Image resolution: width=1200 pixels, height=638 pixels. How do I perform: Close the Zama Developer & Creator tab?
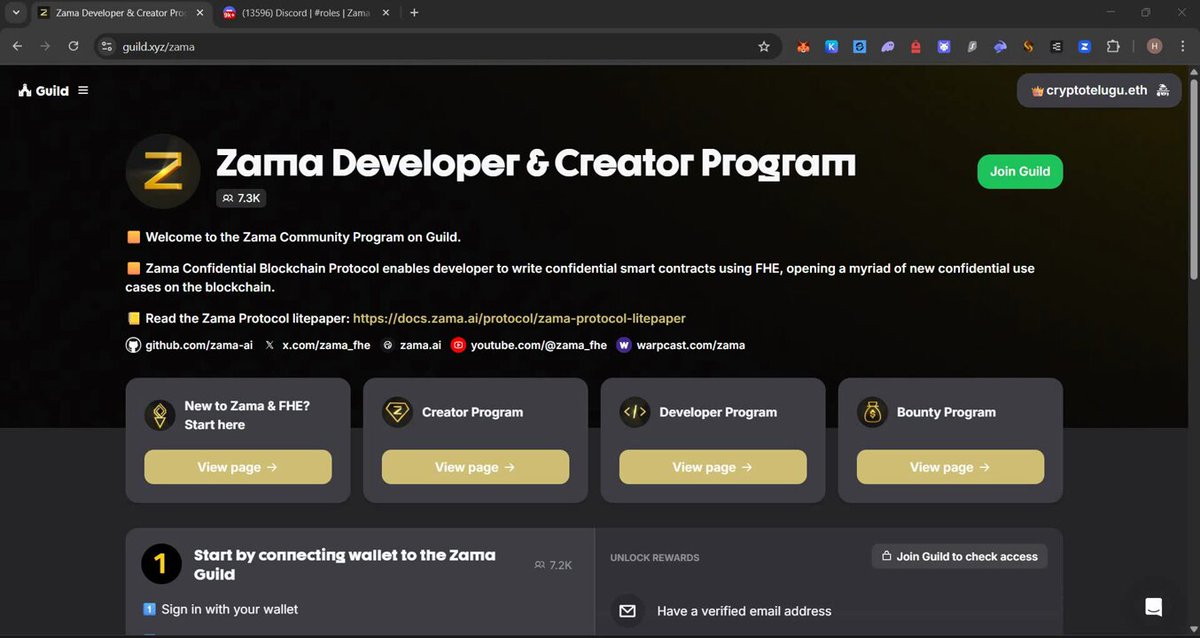click(x=198, y=13)
